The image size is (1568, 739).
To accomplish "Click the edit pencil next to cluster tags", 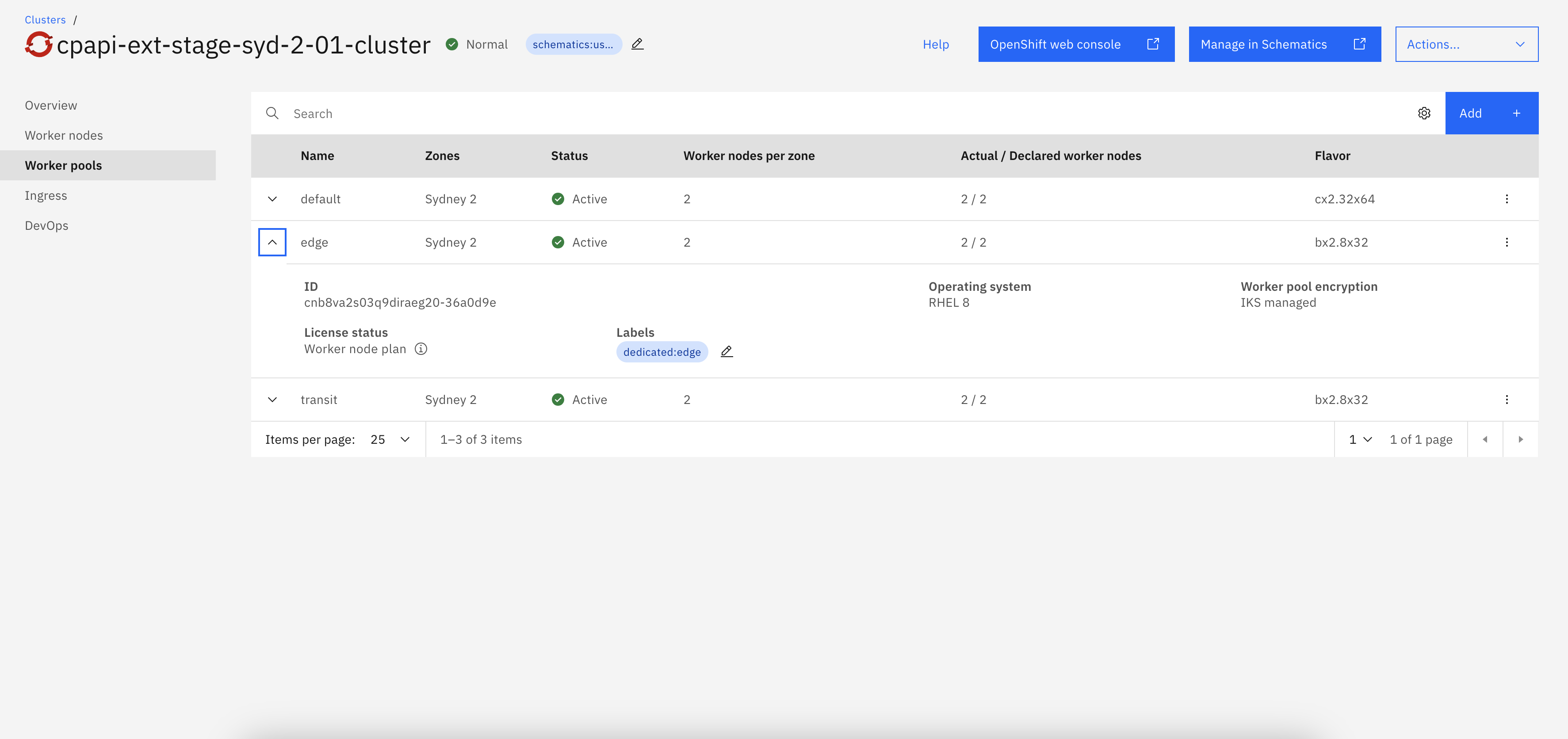I will (x=637, y=44).
